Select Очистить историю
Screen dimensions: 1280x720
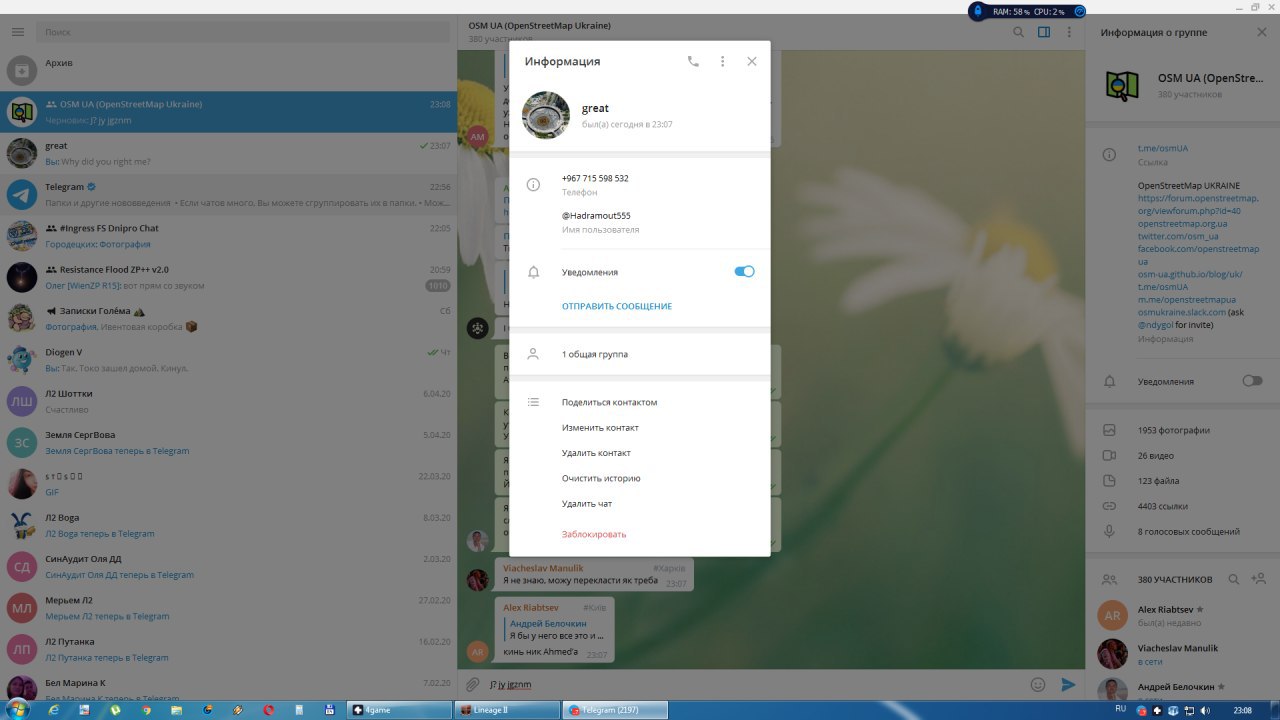[601, 478]
